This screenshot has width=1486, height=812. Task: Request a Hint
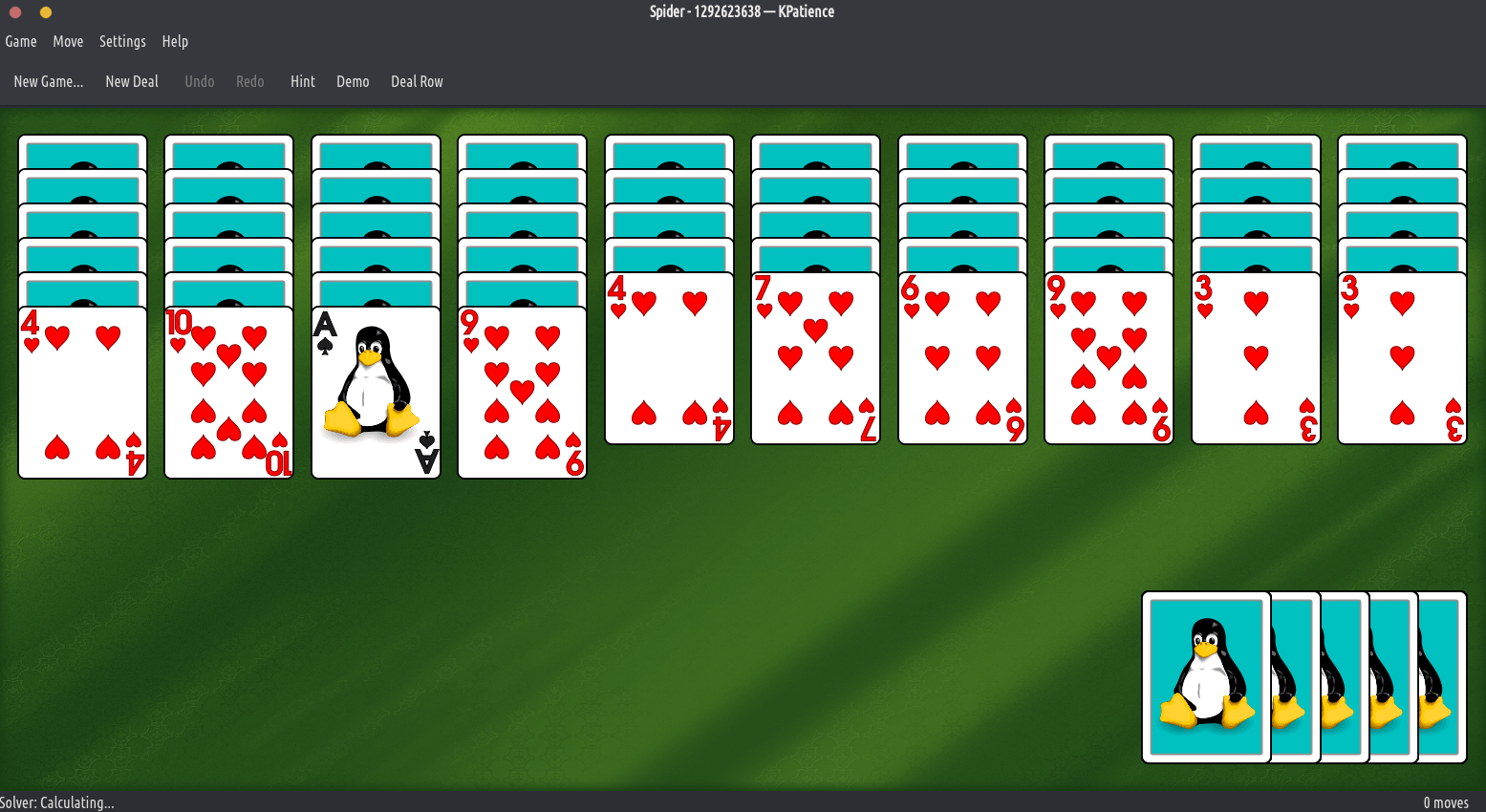(302, 81)
